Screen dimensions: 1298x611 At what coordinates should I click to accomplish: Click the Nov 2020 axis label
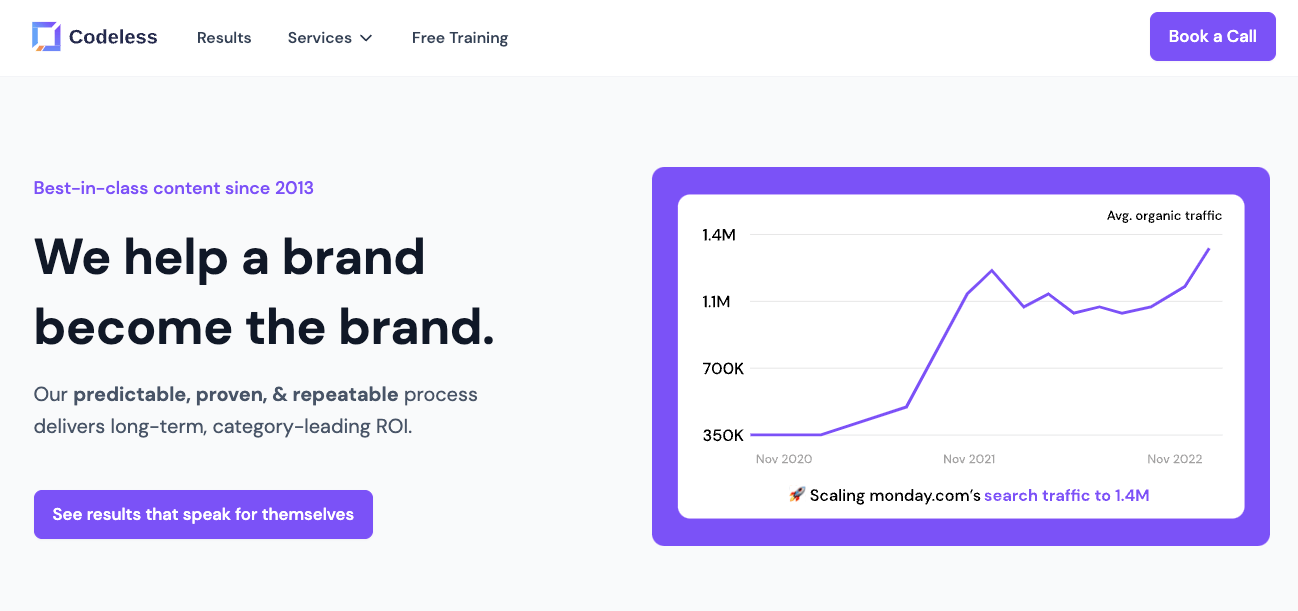click(784, 459)
